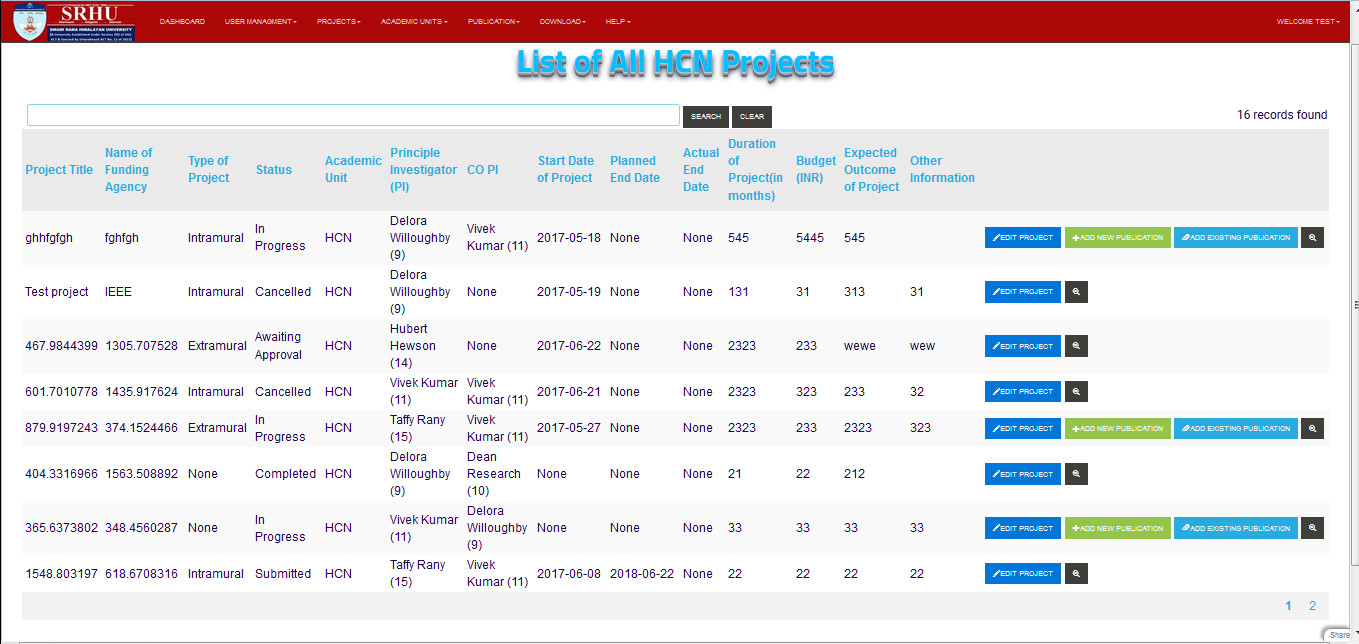Image resolution: width=1359 pixels, height=644 pixels.
Task: Go to page 2 of results
Action: (1312, 606)
